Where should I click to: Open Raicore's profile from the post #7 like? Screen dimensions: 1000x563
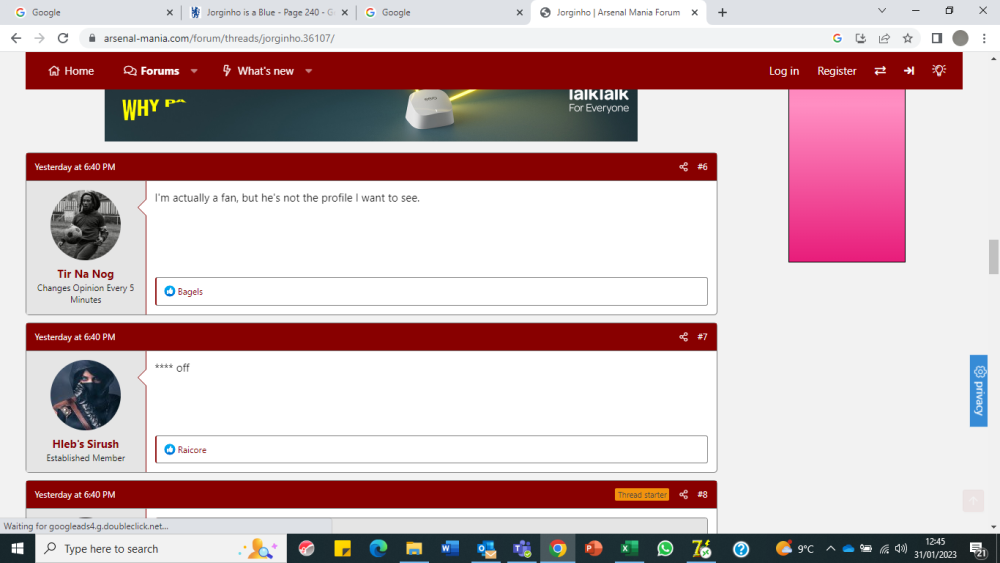tap(192, 450)
